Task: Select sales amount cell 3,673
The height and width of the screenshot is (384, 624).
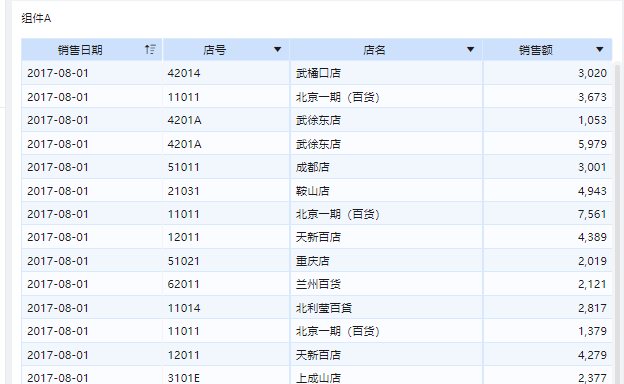Action: tap(548, 97)
